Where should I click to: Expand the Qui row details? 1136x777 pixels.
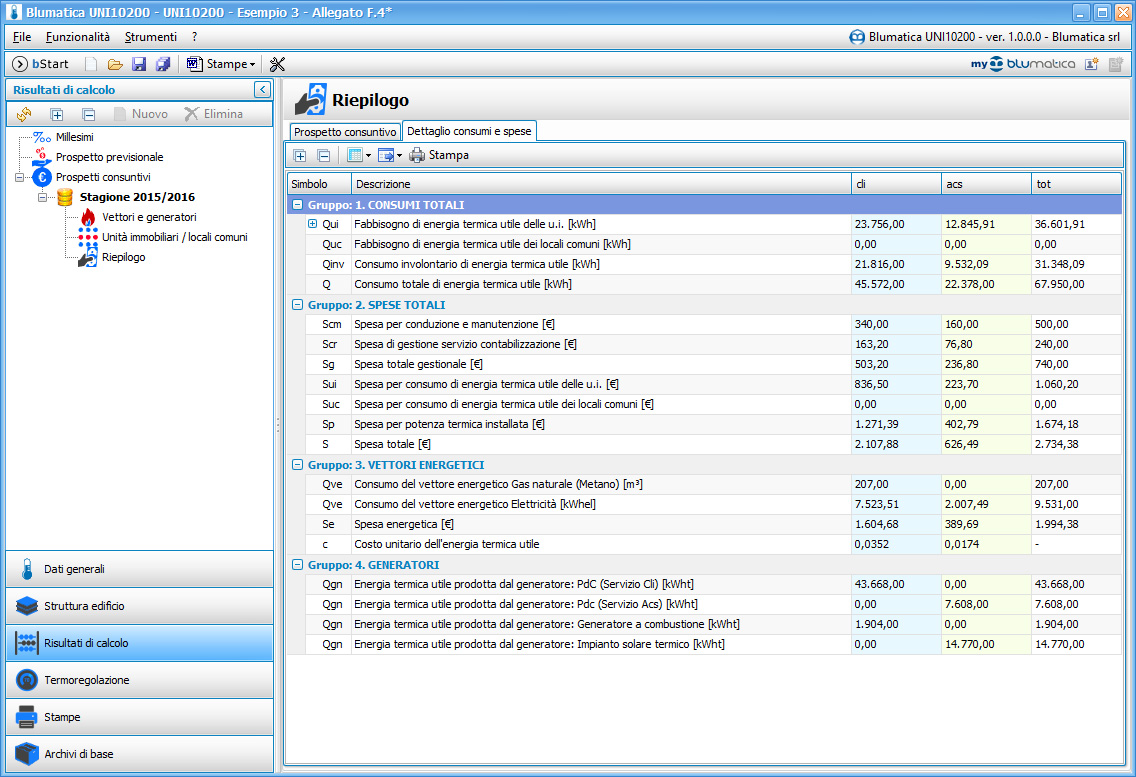312,225
